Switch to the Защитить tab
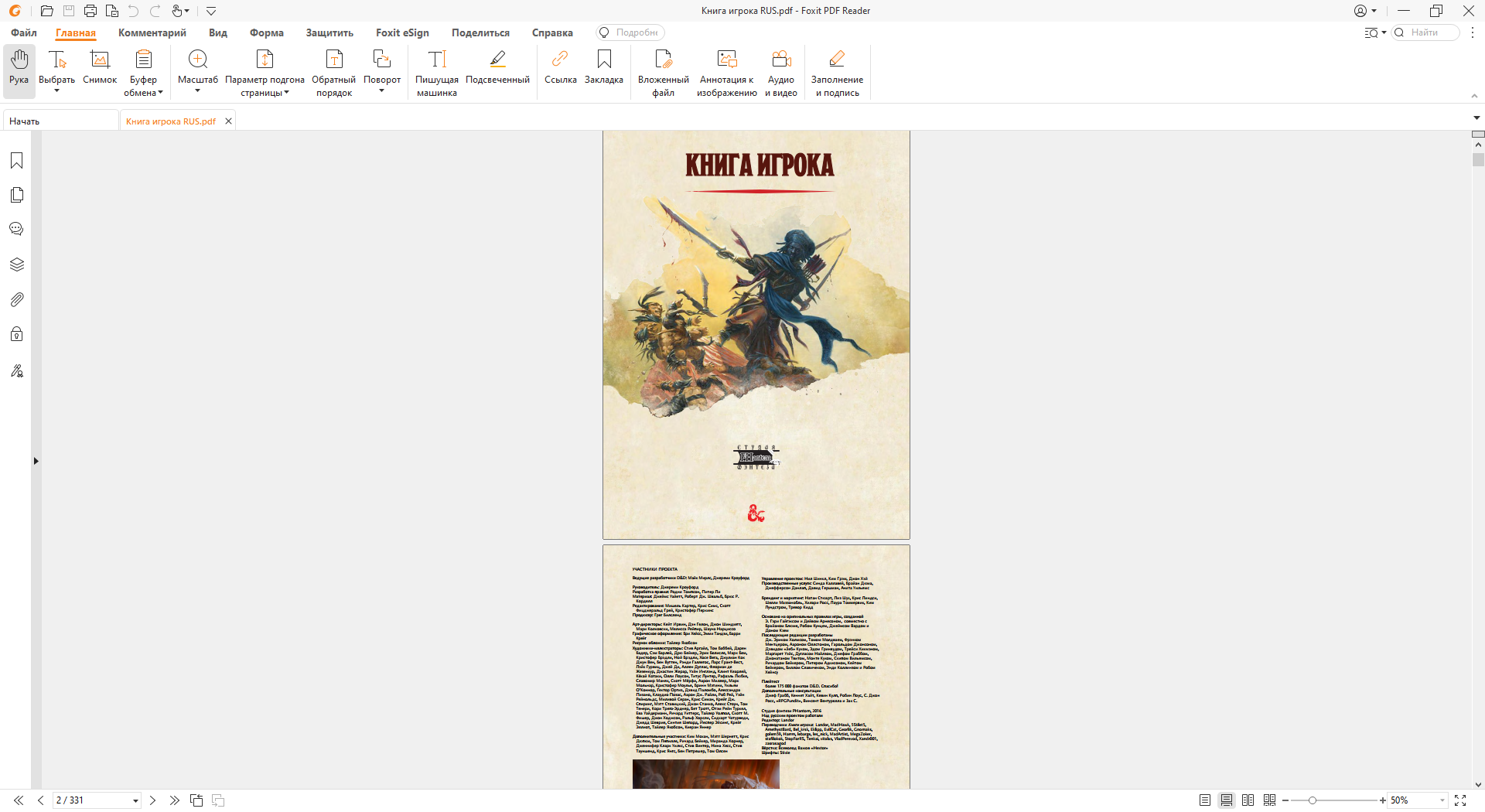 click(329, 32)
